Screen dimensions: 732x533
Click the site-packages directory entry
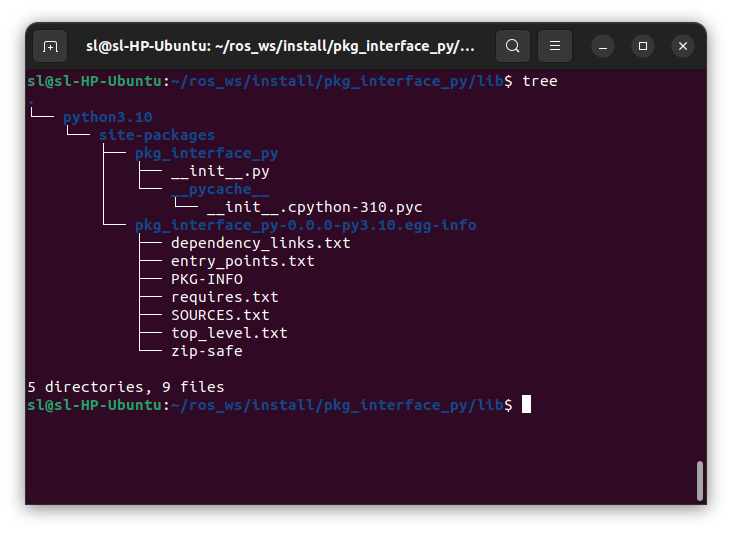pos(157,135)
